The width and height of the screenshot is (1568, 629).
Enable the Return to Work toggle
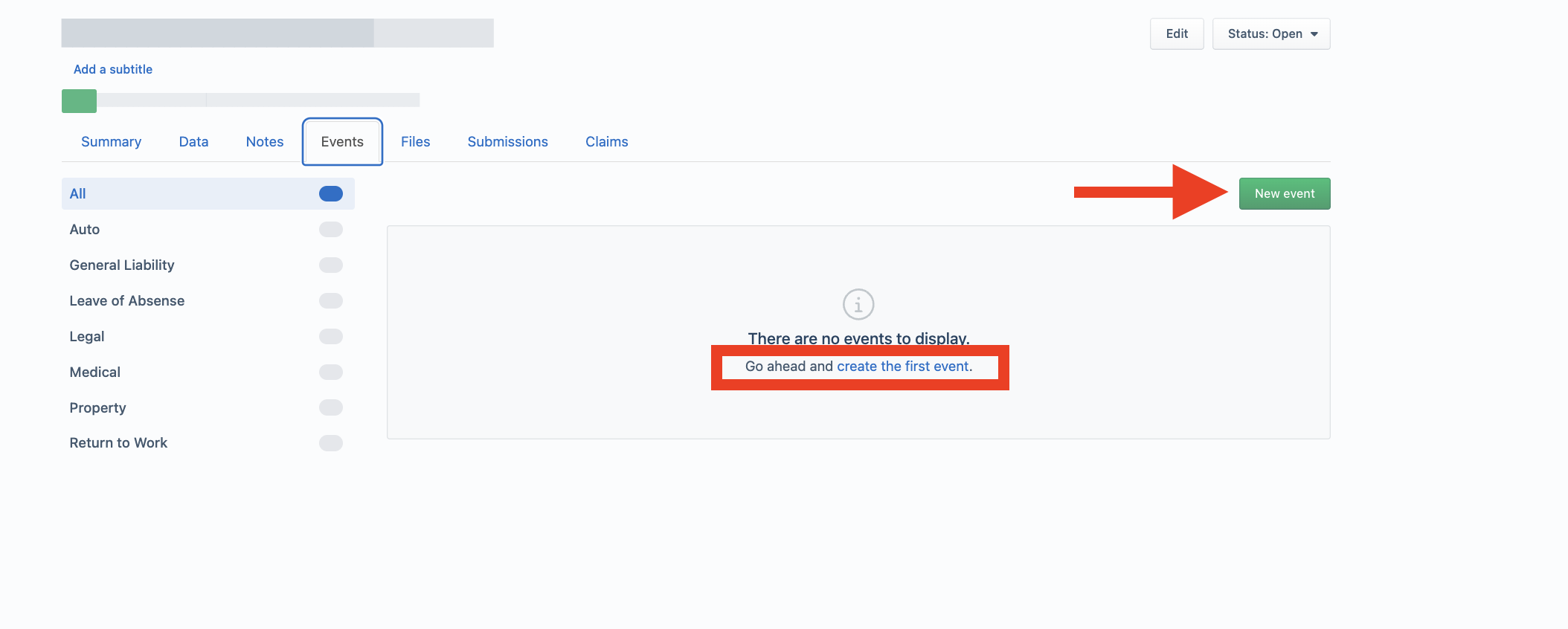click(x=331, y=443)
